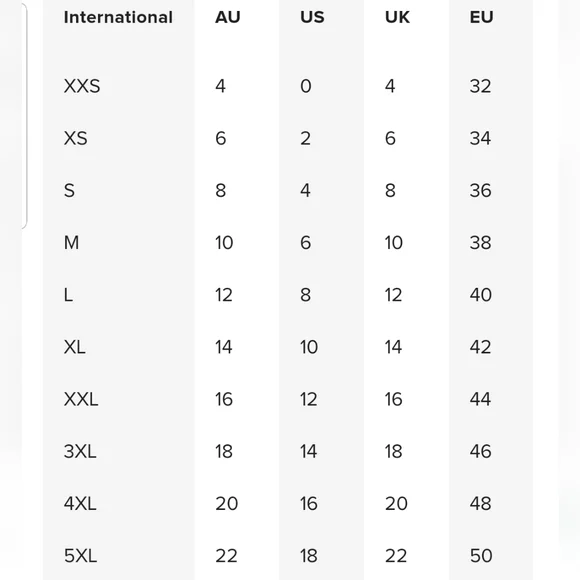Screen dimensions: 580x580
Task: Click EU size 50 in 5XL row
Action: 481,556
